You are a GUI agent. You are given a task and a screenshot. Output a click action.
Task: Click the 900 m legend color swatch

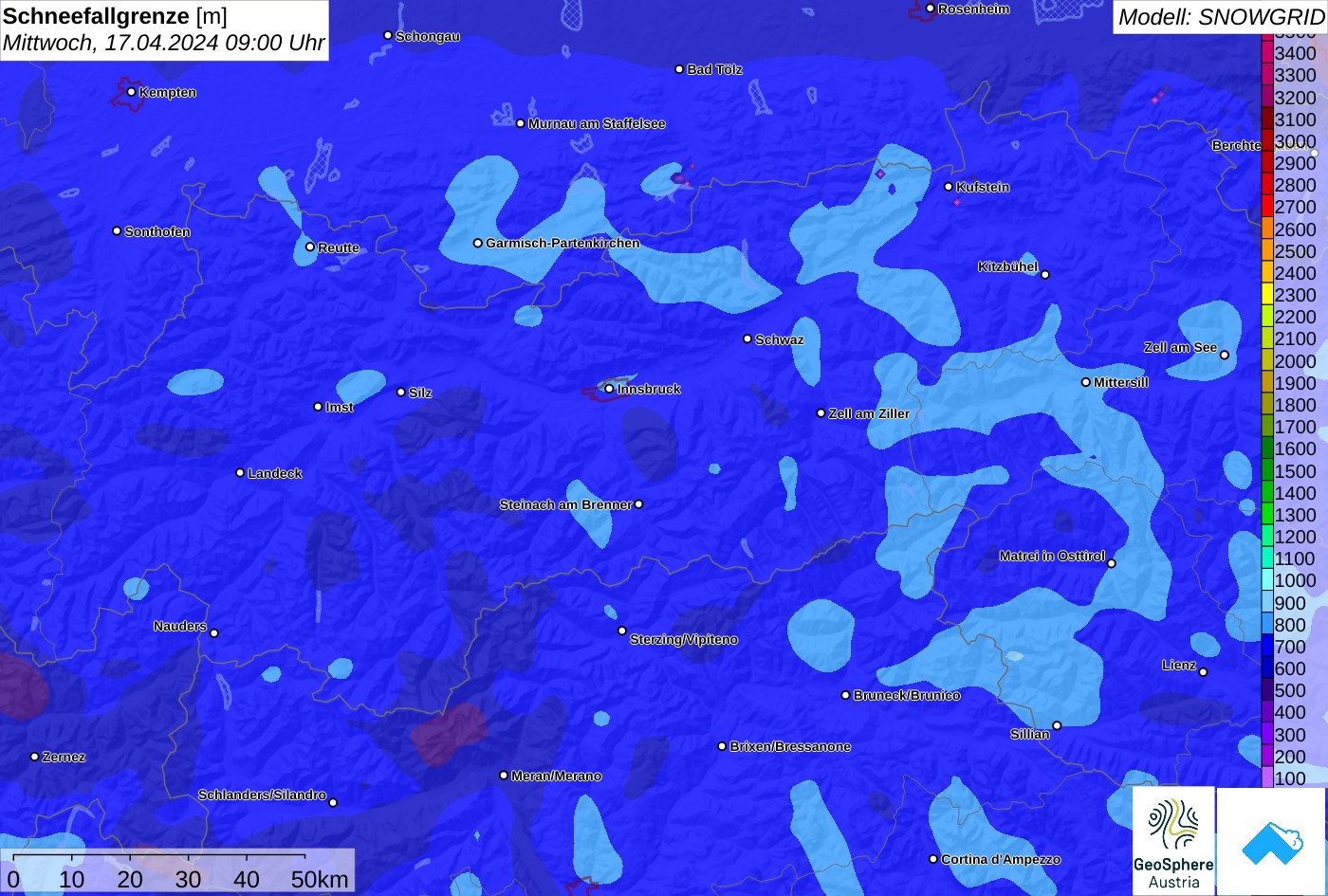pos(1267,603)
